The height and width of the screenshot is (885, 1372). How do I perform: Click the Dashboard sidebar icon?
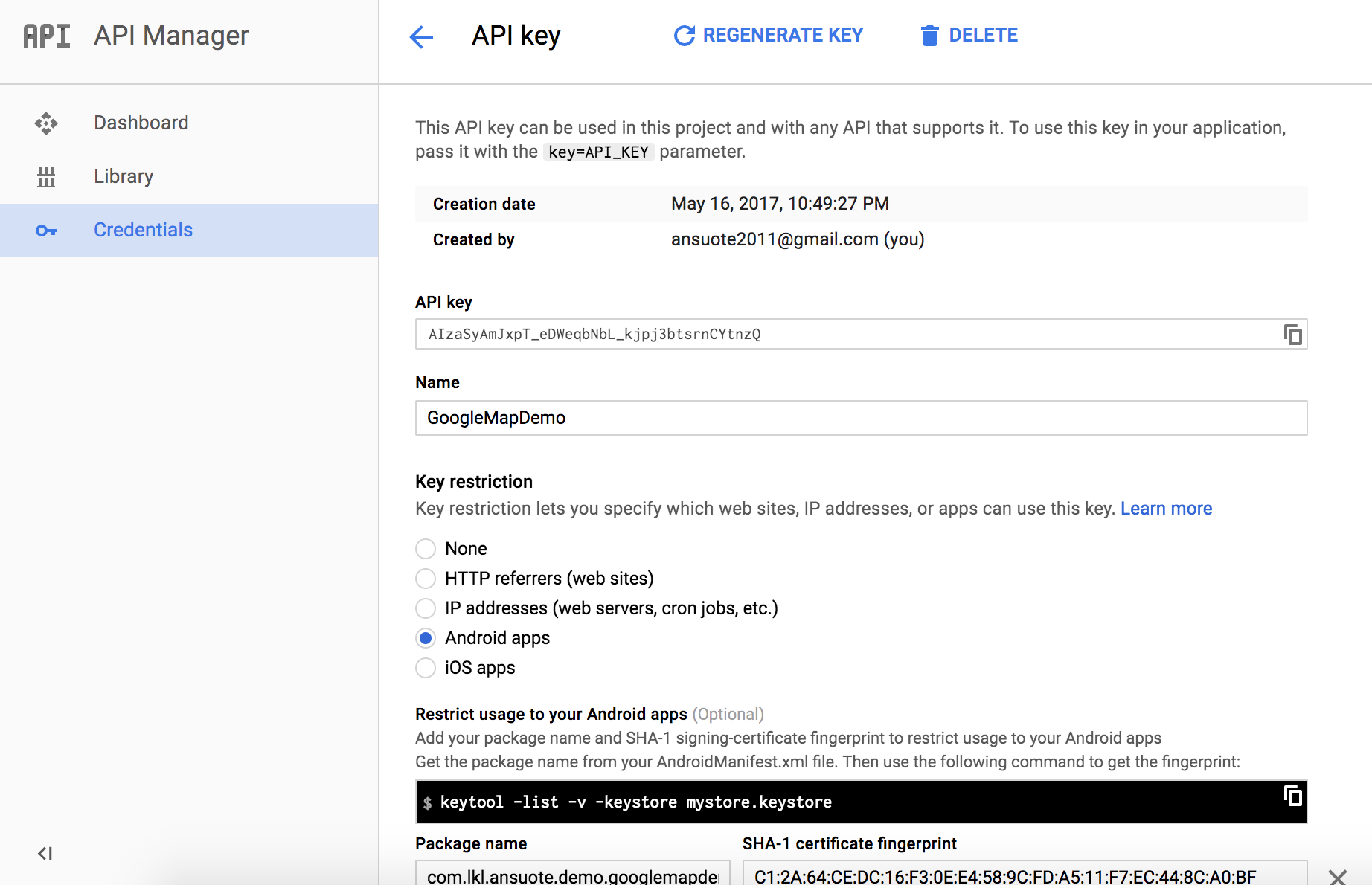[x=46, y=123]
